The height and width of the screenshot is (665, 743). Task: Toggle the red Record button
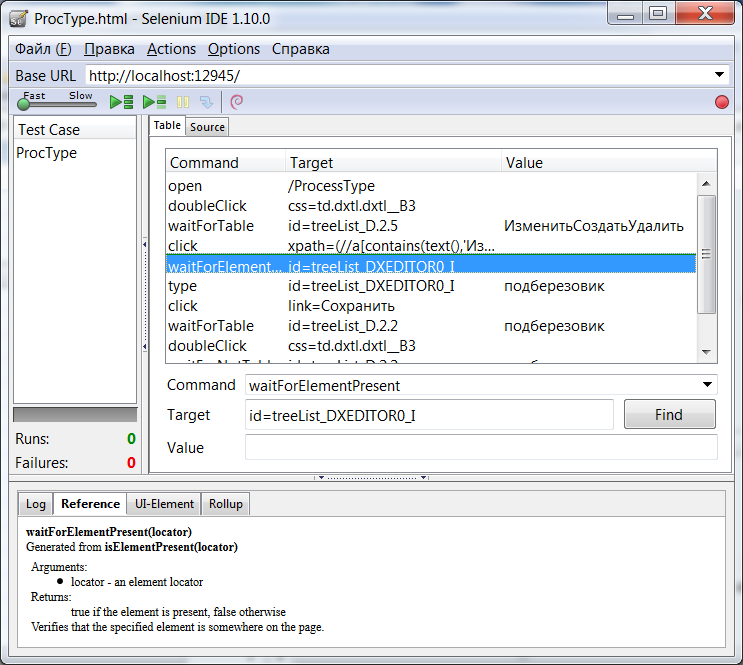tap(722, 102)
